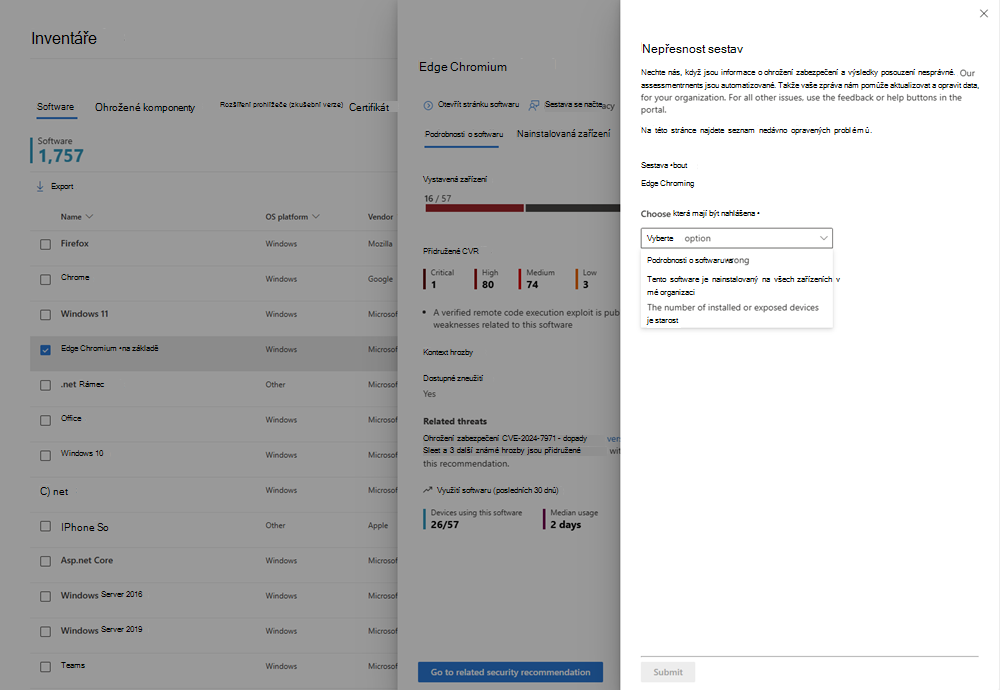Tick the .net Rámec row checkbox
Screen dimensions: 1000x690
click(x=45, y=385)
